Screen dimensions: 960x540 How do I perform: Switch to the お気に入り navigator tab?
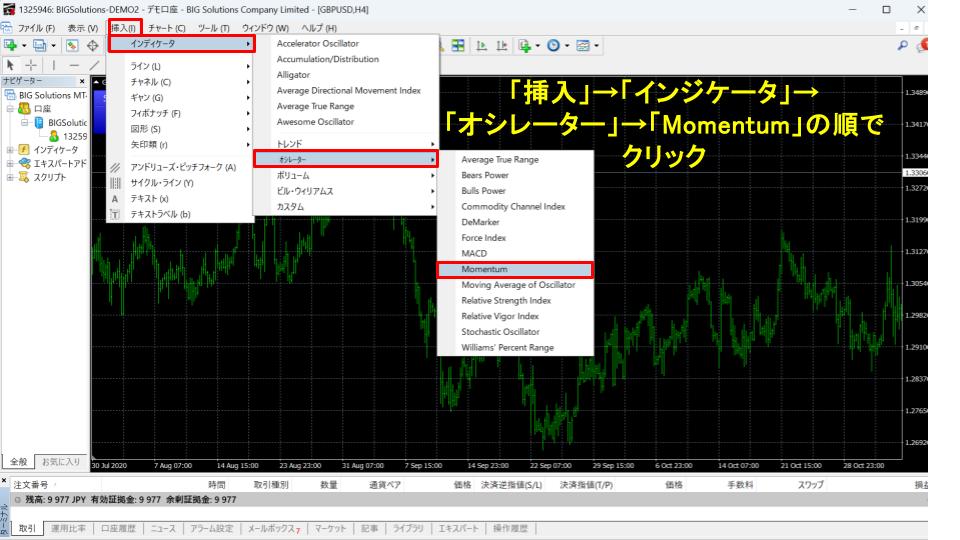(x=60, y=462)
